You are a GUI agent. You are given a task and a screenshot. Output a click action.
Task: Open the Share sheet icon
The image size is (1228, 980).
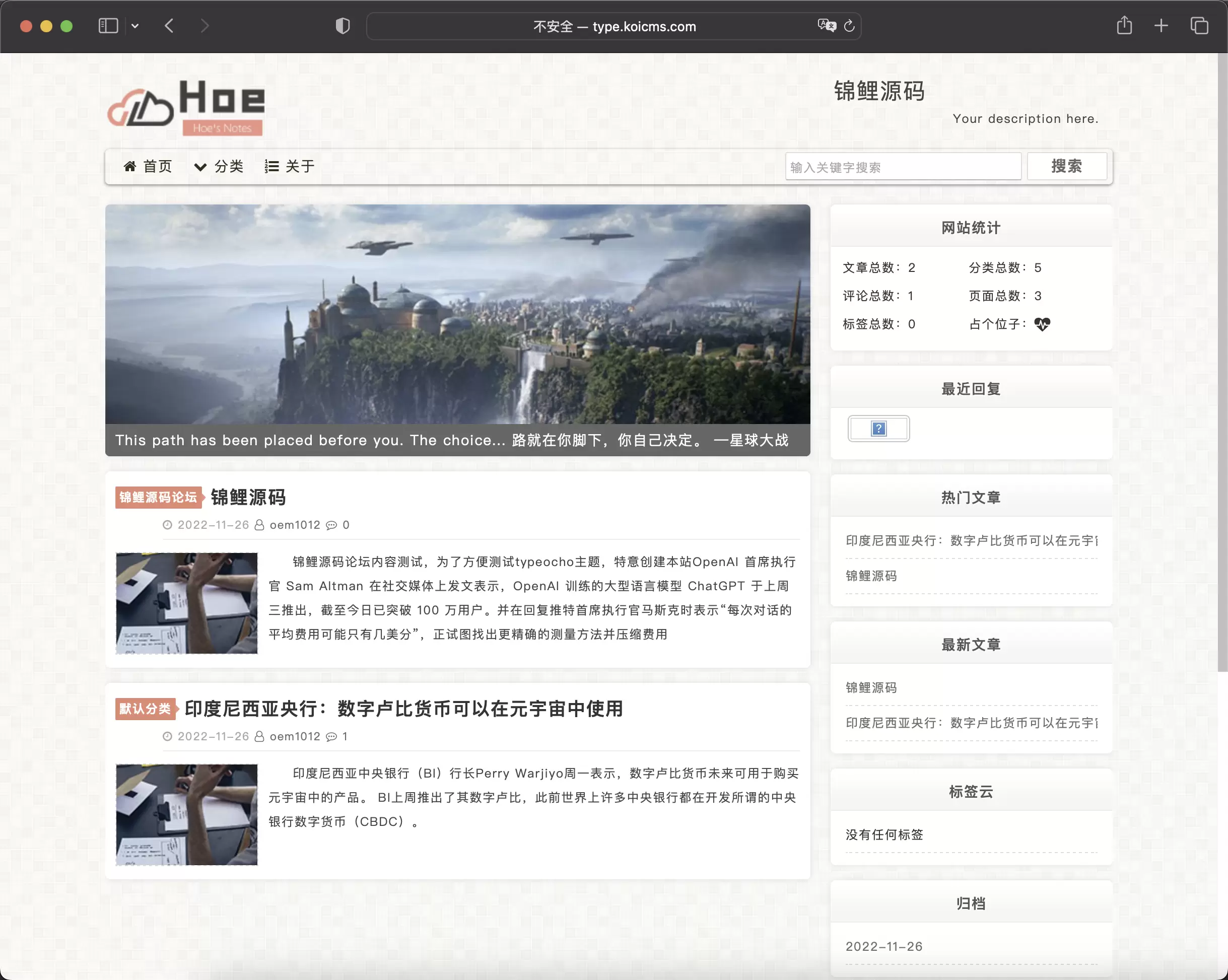[x=1124, y=26]
